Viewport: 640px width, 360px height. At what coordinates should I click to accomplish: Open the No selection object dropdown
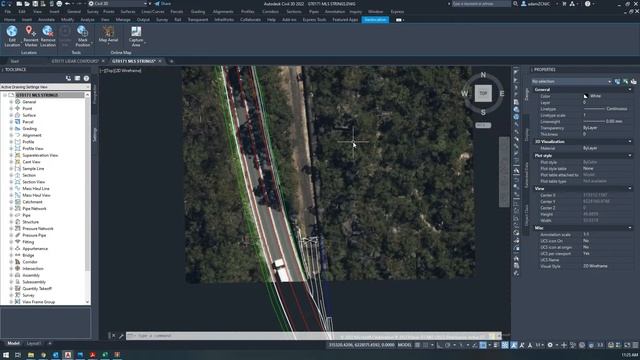click(571, 82)
